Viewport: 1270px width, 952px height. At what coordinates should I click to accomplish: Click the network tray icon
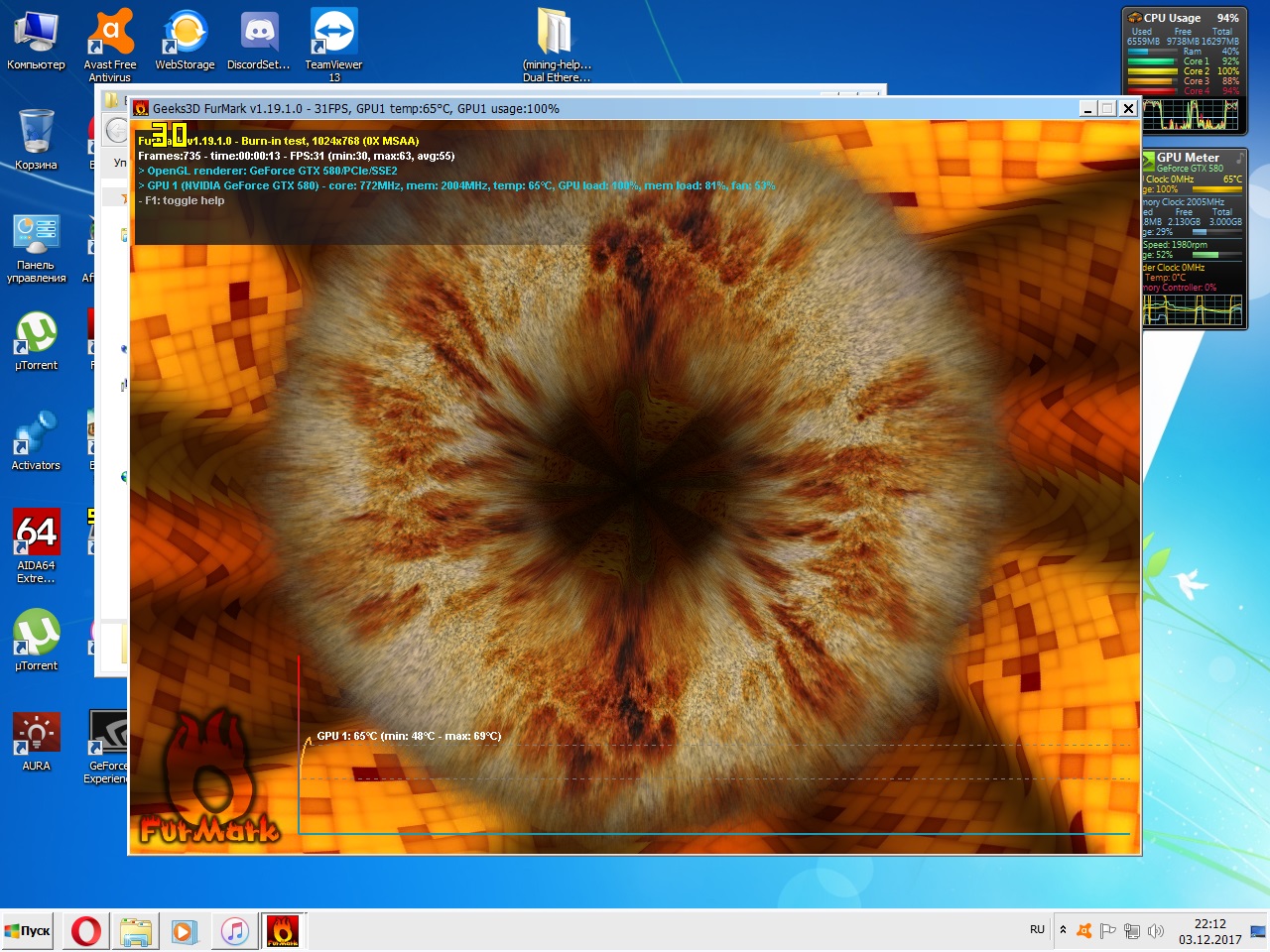pos(1132,930)
